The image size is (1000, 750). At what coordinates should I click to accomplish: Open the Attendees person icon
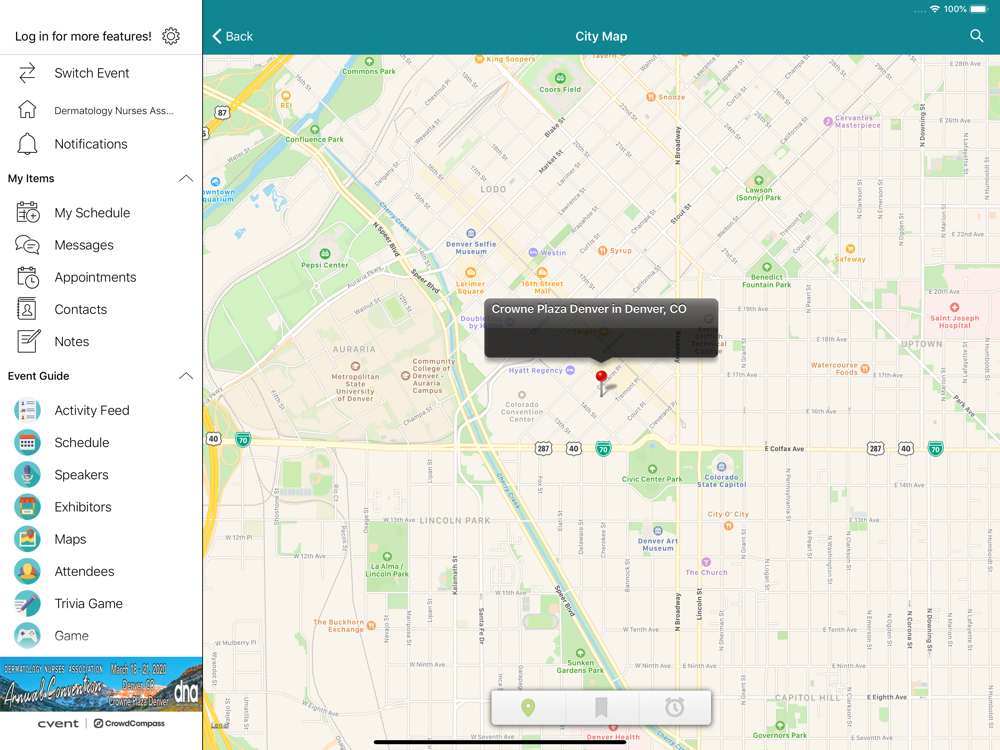click(27, 571)
